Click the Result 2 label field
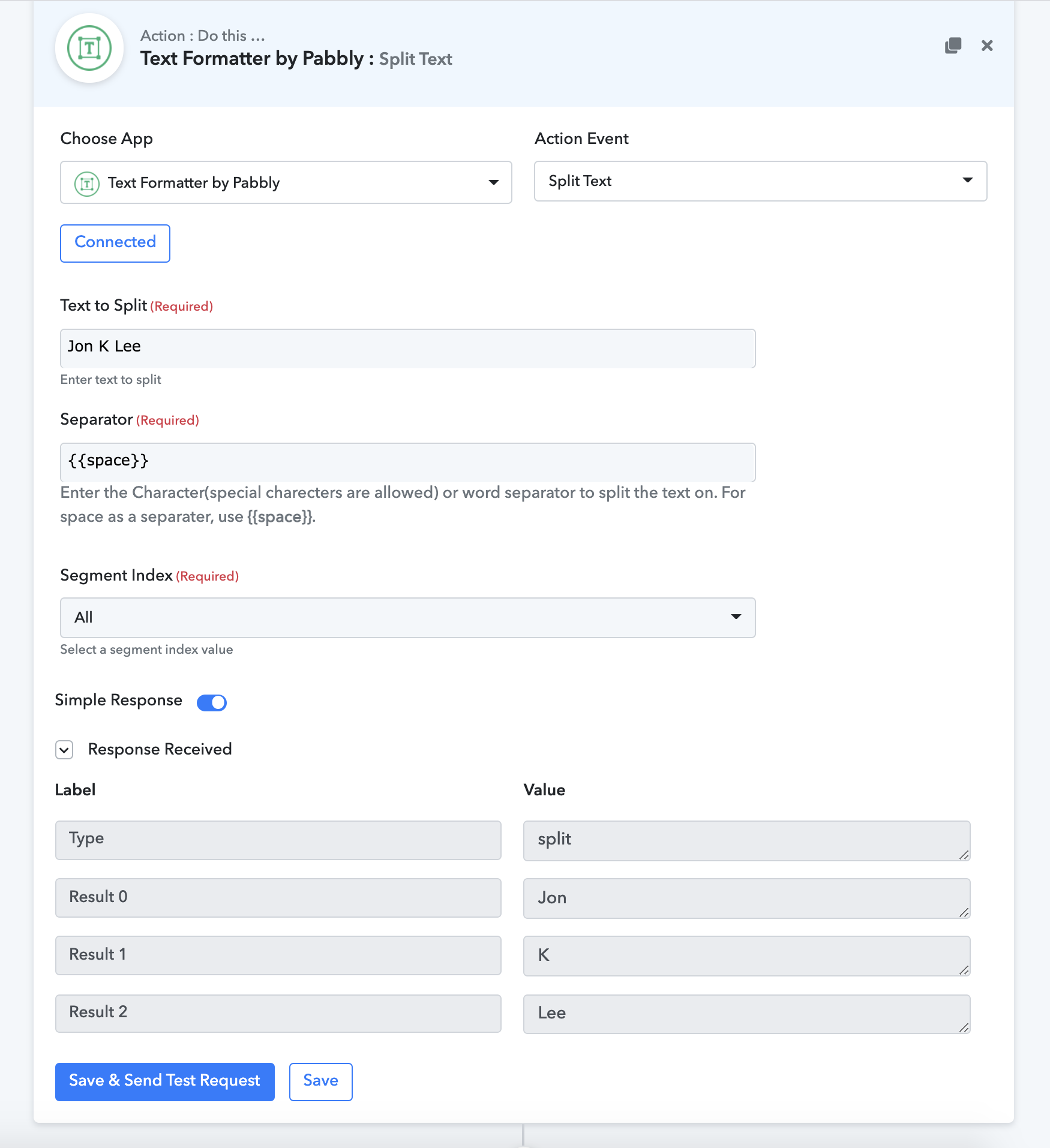The width and height of the screenshot is (1050, 1148). coord(278,1013)
